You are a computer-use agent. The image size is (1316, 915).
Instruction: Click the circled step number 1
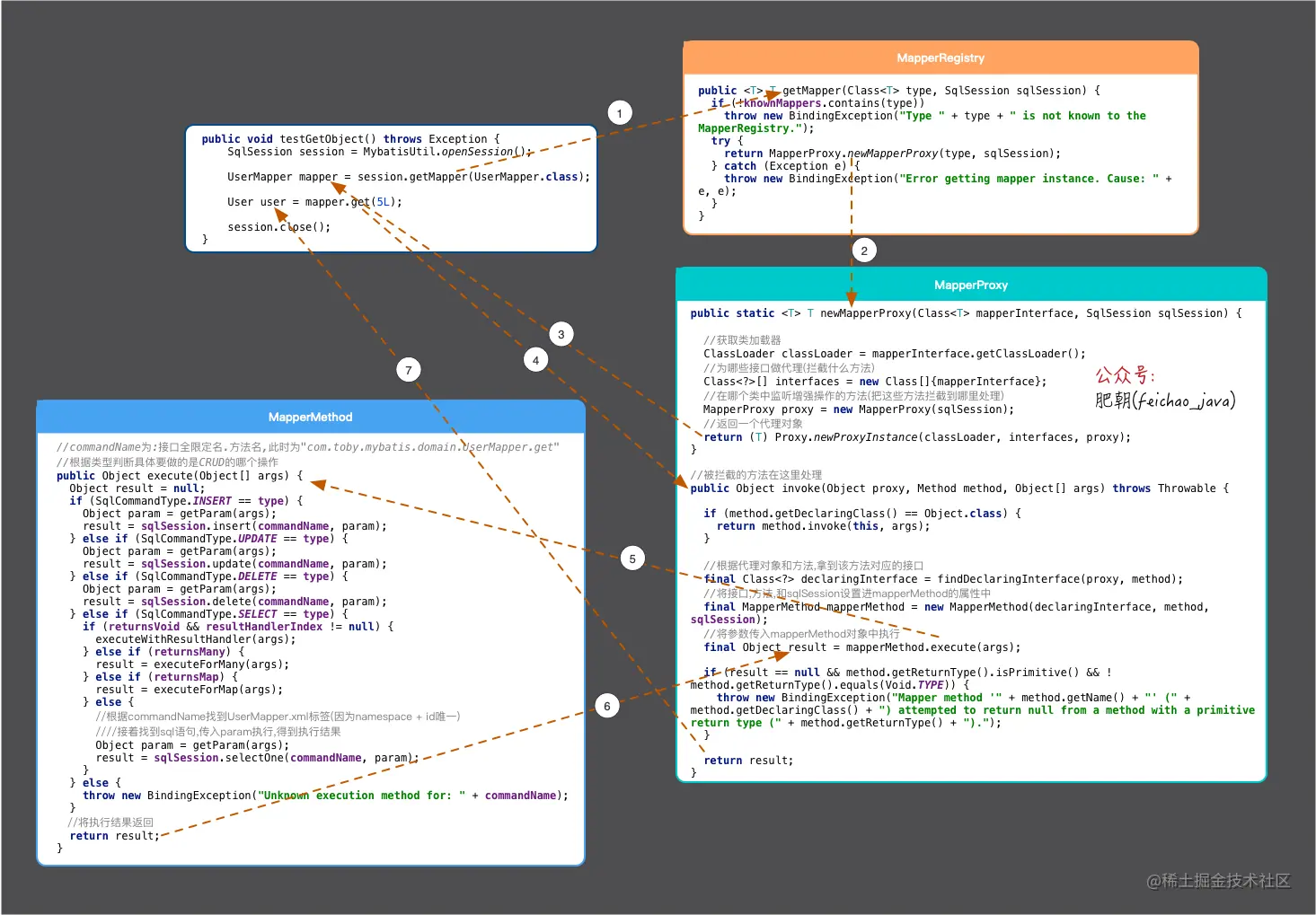click(620, 112)
